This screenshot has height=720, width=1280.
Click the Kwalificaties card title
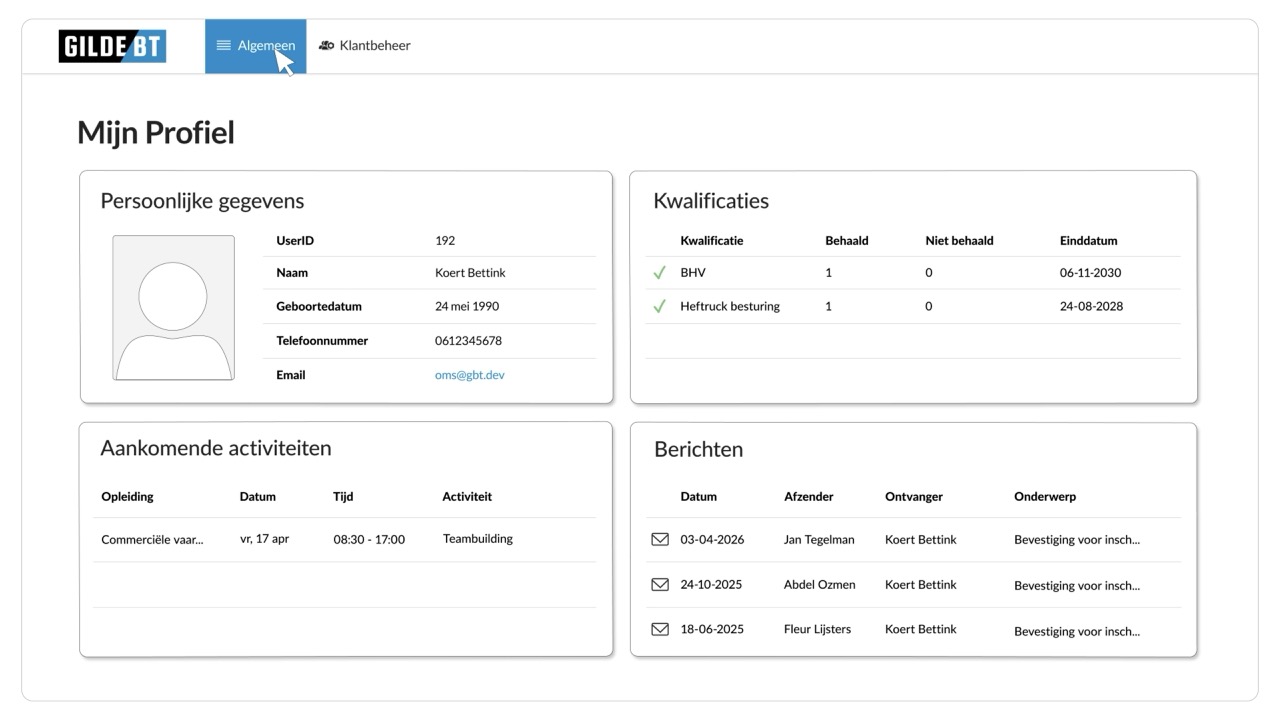(x=711, y=201)
